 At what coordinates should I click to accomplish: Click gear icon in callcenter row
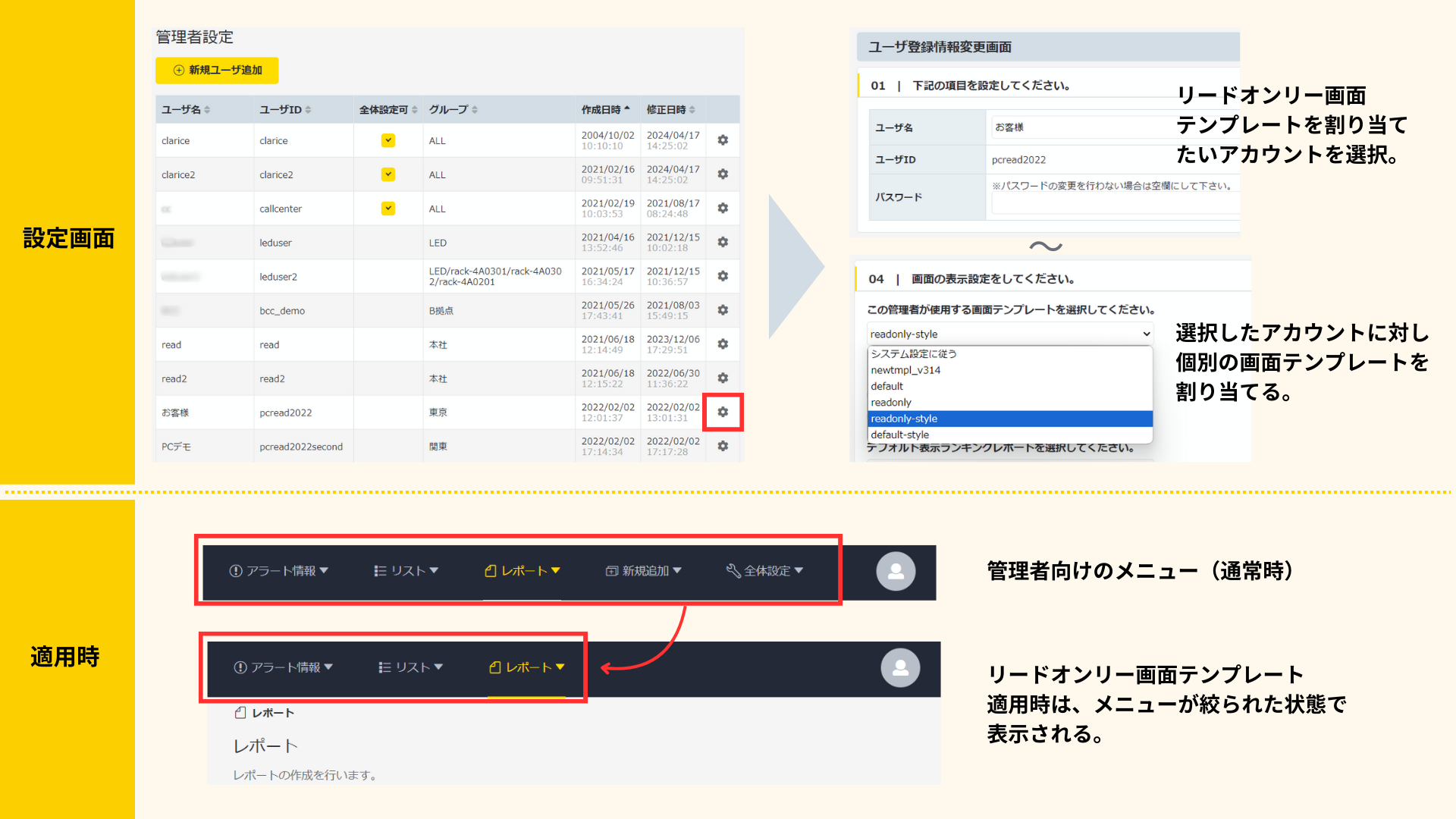(723, 208)
